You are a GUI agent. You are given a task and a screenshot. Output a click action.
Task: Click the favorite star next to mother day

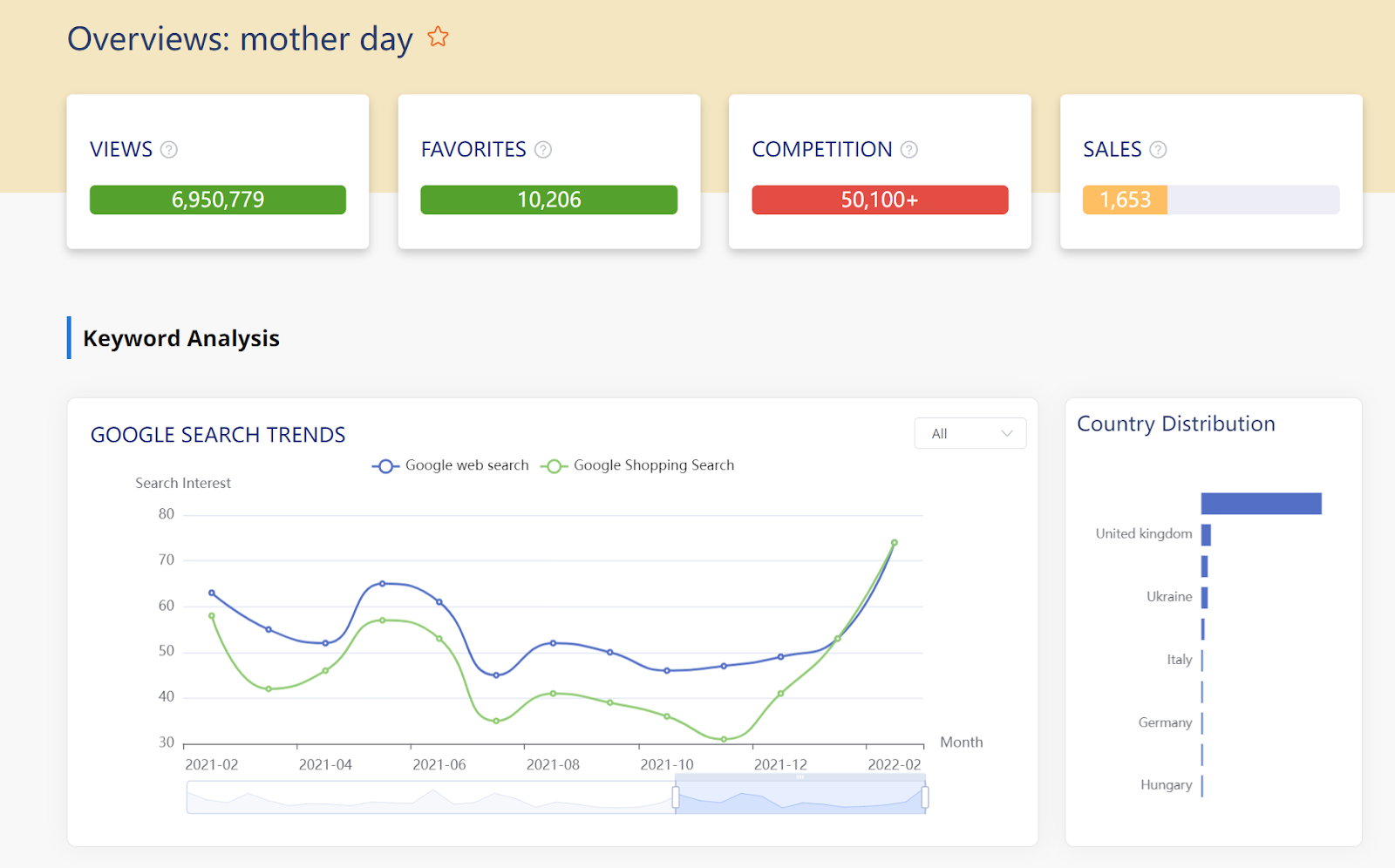click(438, 37)
